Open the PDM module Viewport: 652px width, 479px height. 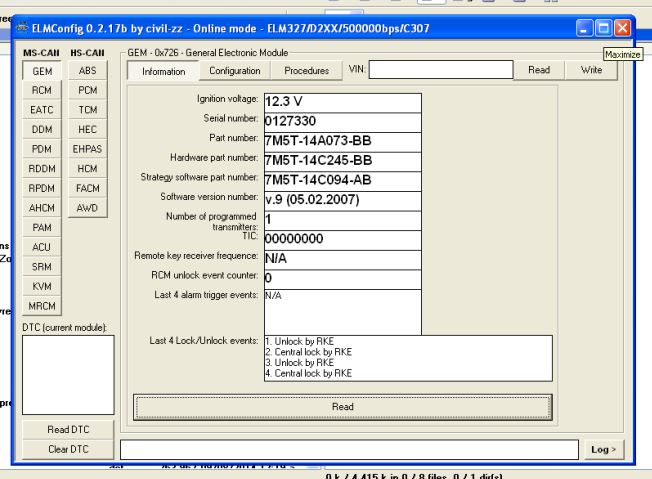tap(42, 149)
